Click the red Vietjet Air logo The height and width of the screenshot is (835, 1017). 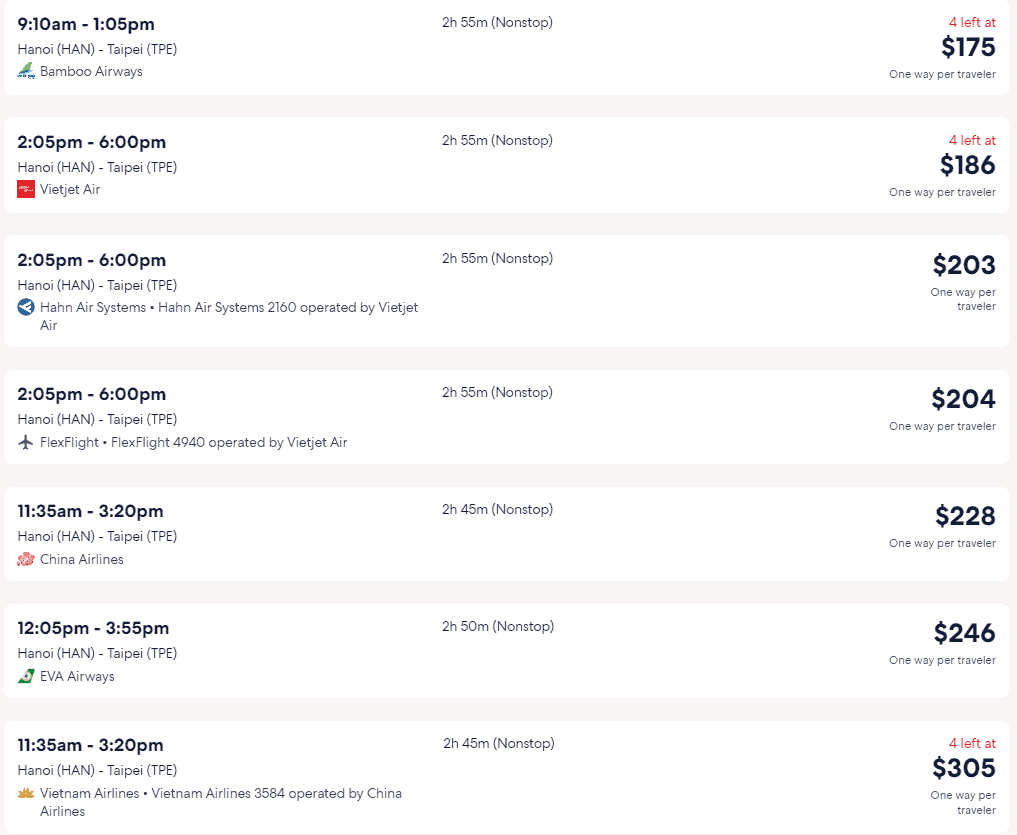[x=26, y=189]
